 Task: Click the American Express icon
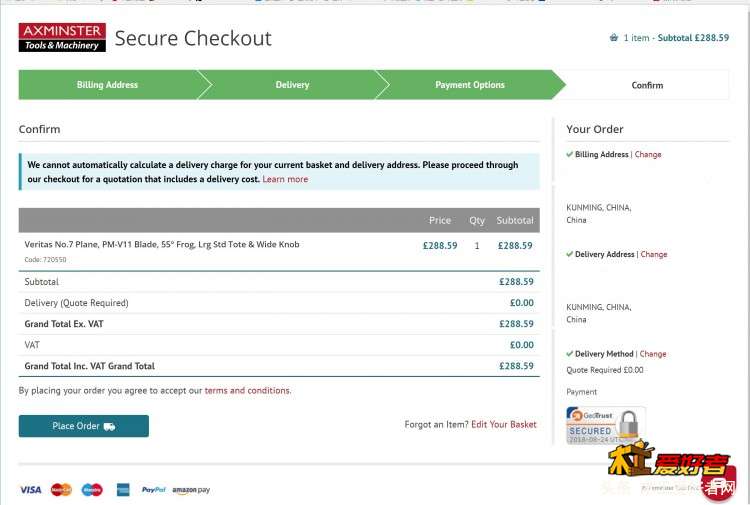(x=123, y=490)
